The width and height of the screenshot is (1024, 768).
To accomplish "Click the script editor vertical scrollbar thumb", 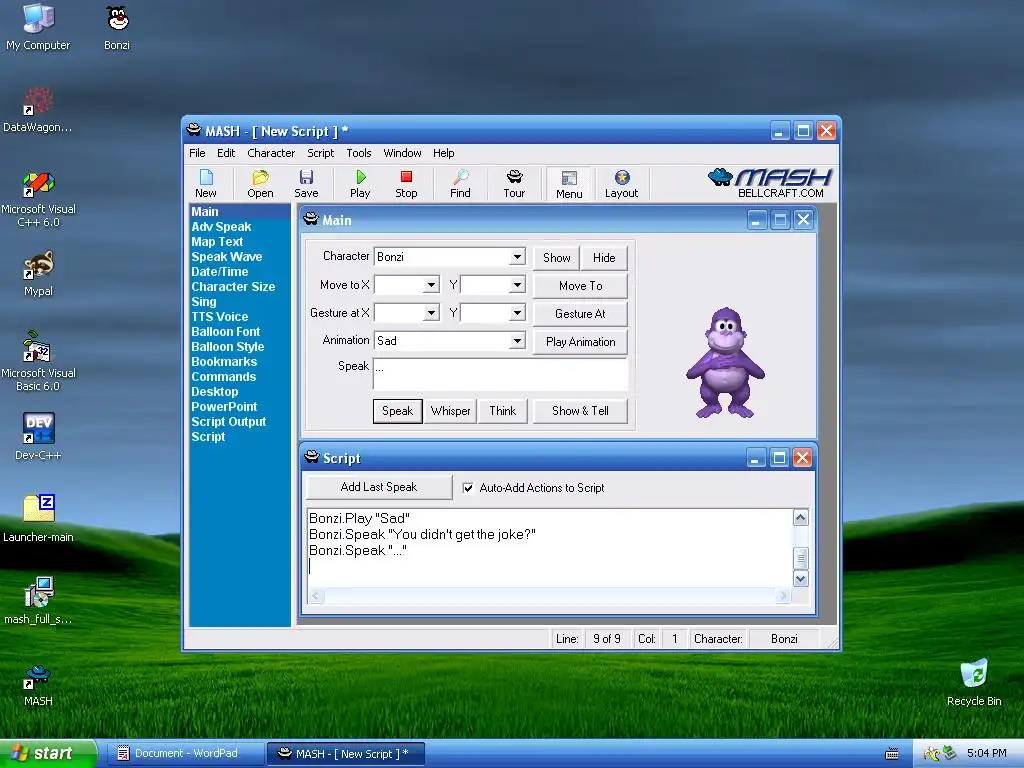I will click(x=801, y=558).
